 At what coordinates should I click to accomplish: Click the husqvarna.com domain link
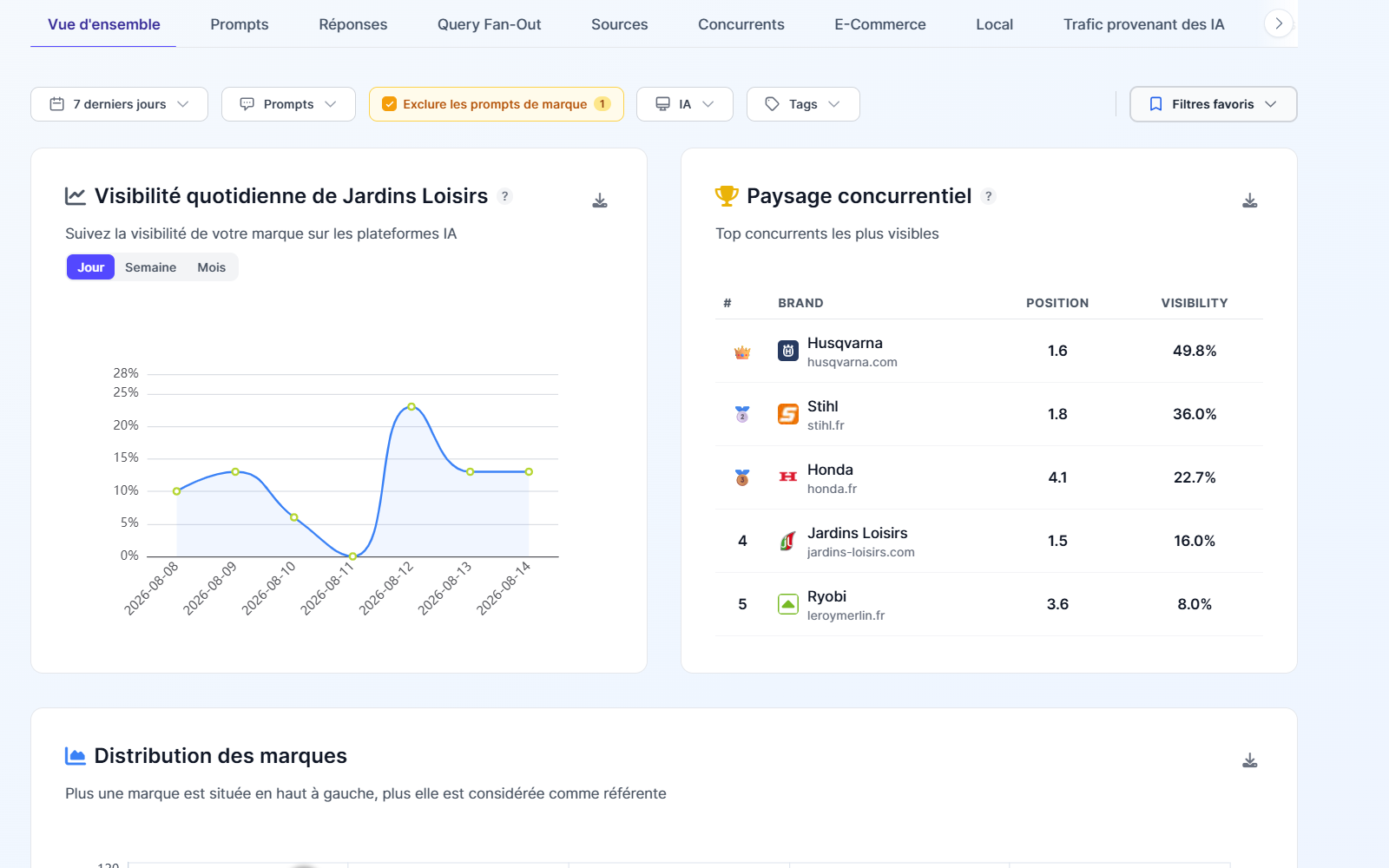click(852, 362)
